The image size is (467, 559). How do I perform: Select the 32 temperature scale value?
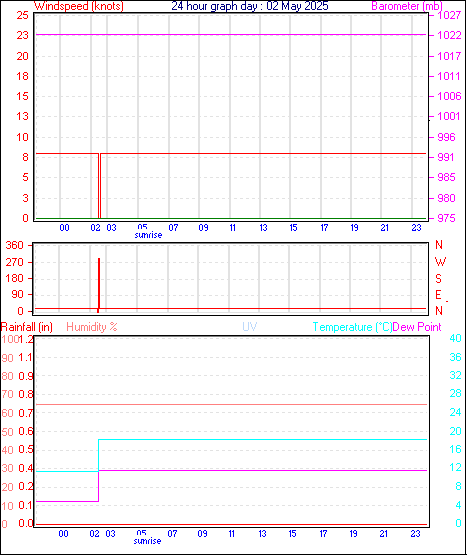[456, 375]
